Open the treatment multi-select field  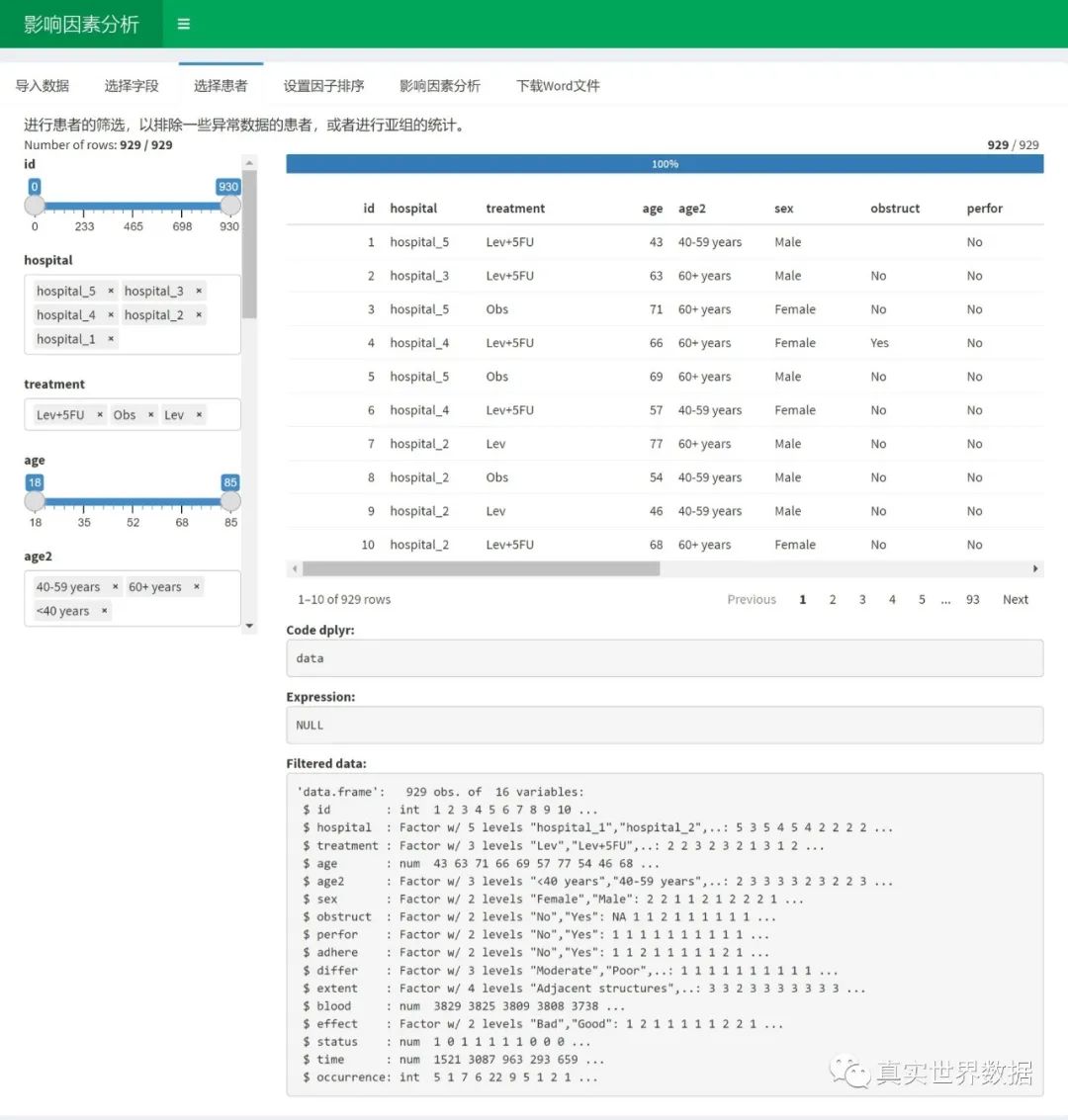[133, 415]
